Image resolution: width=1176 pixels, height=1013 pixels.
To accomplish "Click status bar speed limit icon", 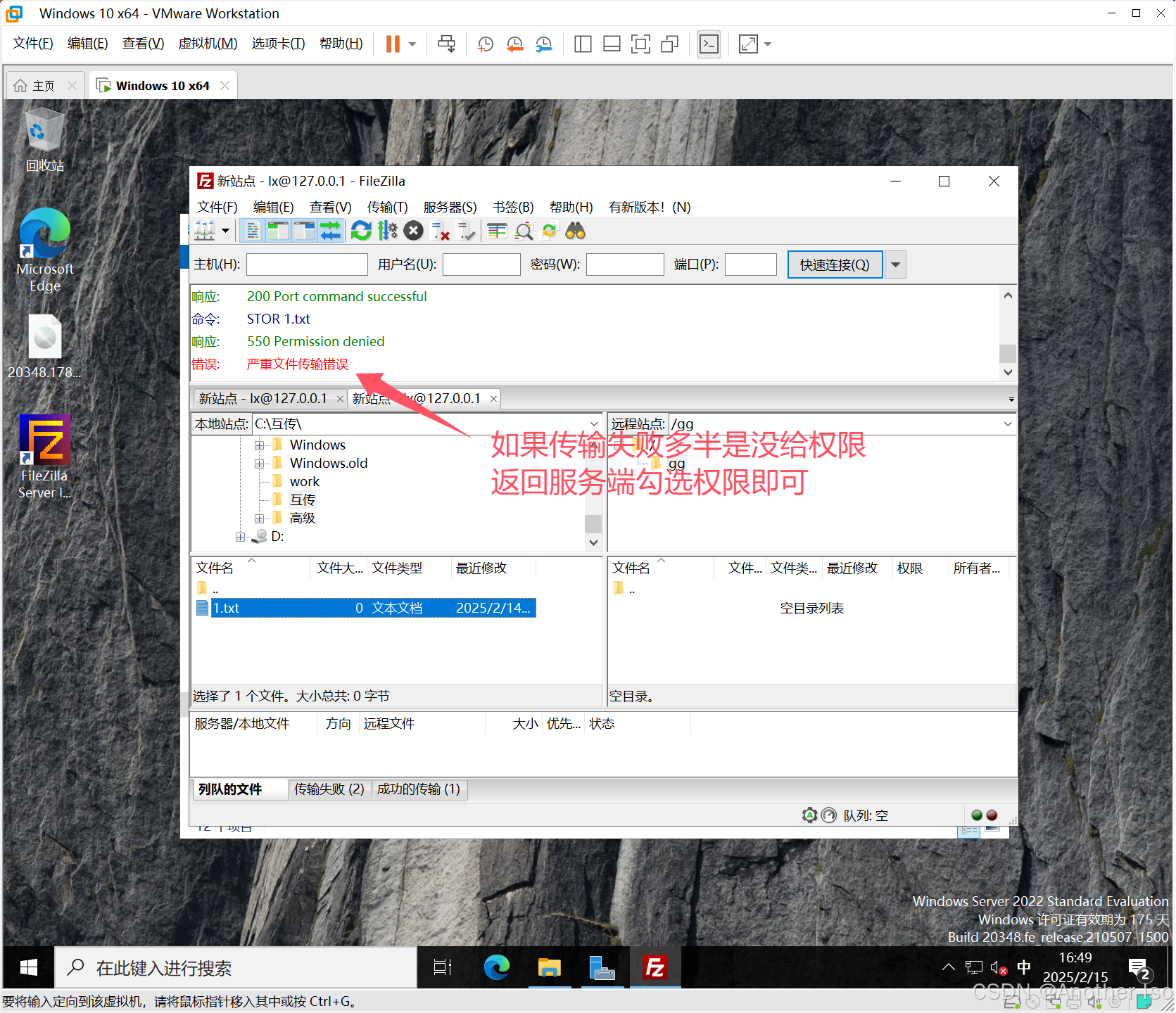I will click(x=829, y=815).
